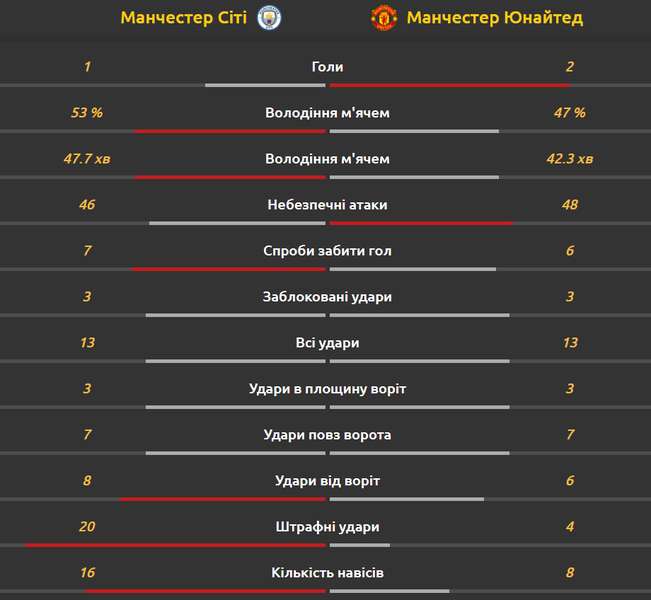Click the 53 % possession value
The height and width of the screenshot is (600, 651).
click(87, 113)
